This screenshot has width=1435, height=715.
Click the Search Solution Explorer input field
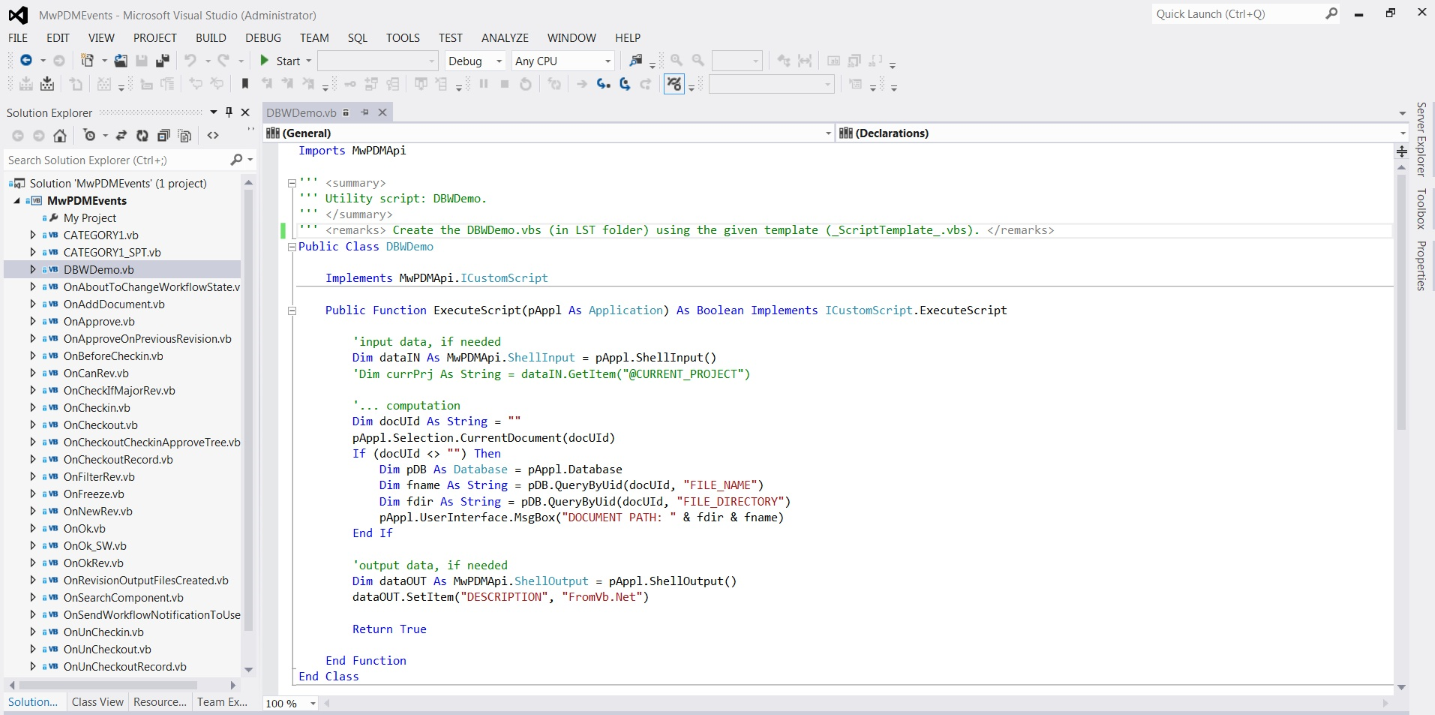116,160
